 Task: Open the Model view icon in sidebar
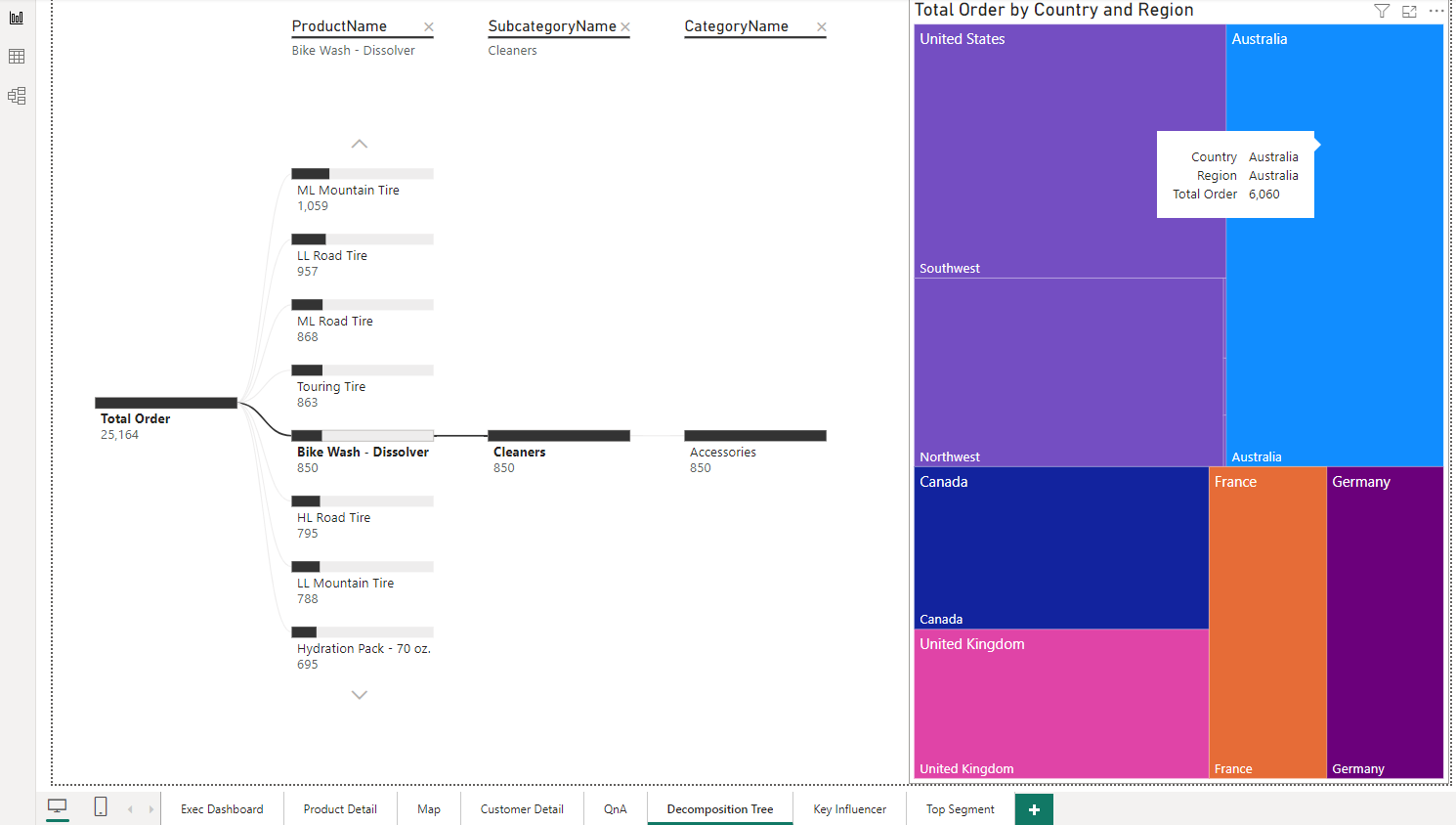click(17, 96)
